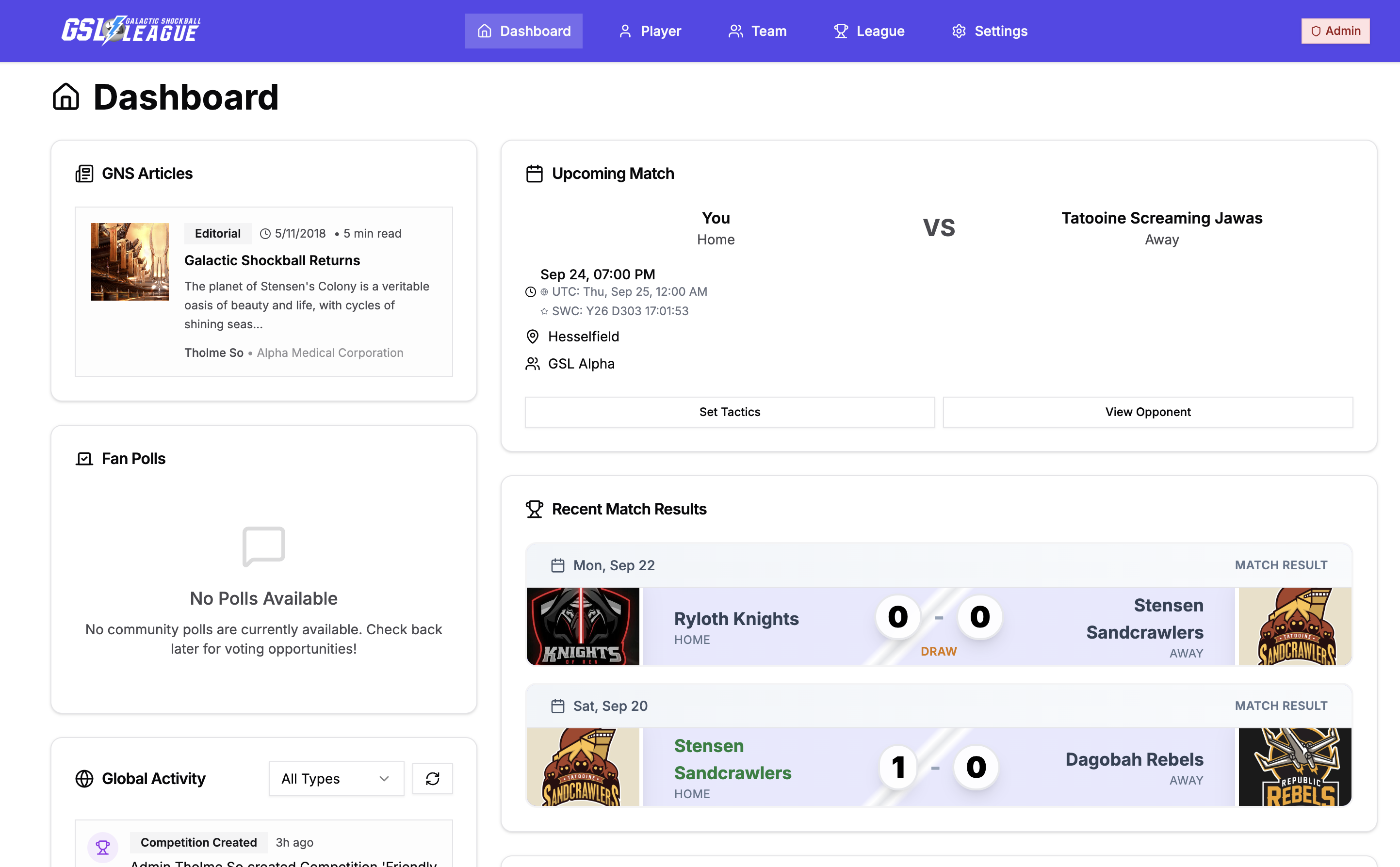Click the GNS Articles newspaper icon
This screenshot has width=1400, height=867.
click(x=84, y=173)
